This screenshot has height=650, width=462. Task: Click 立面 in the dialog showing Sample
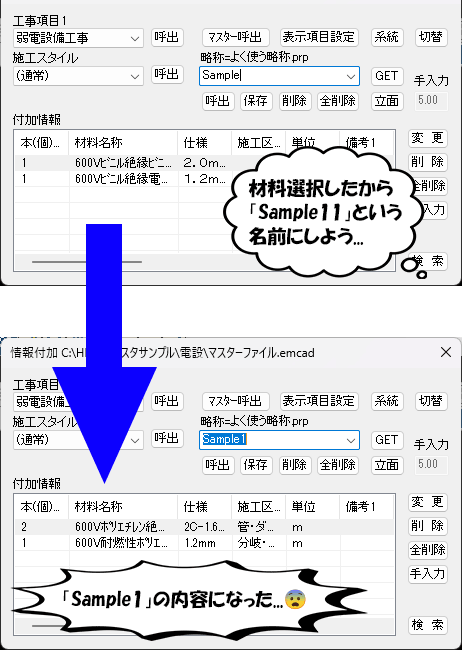point(387,101)
